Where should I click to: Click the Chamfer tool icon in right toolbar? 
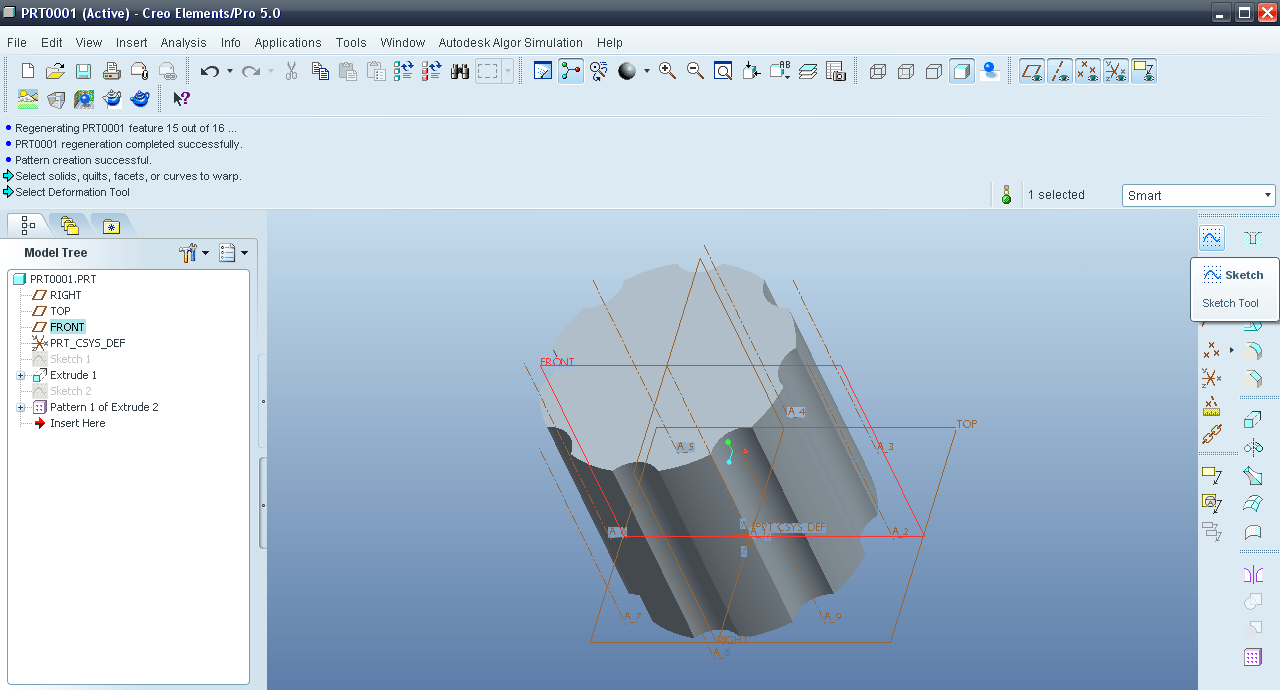[x=1253, y=379]
